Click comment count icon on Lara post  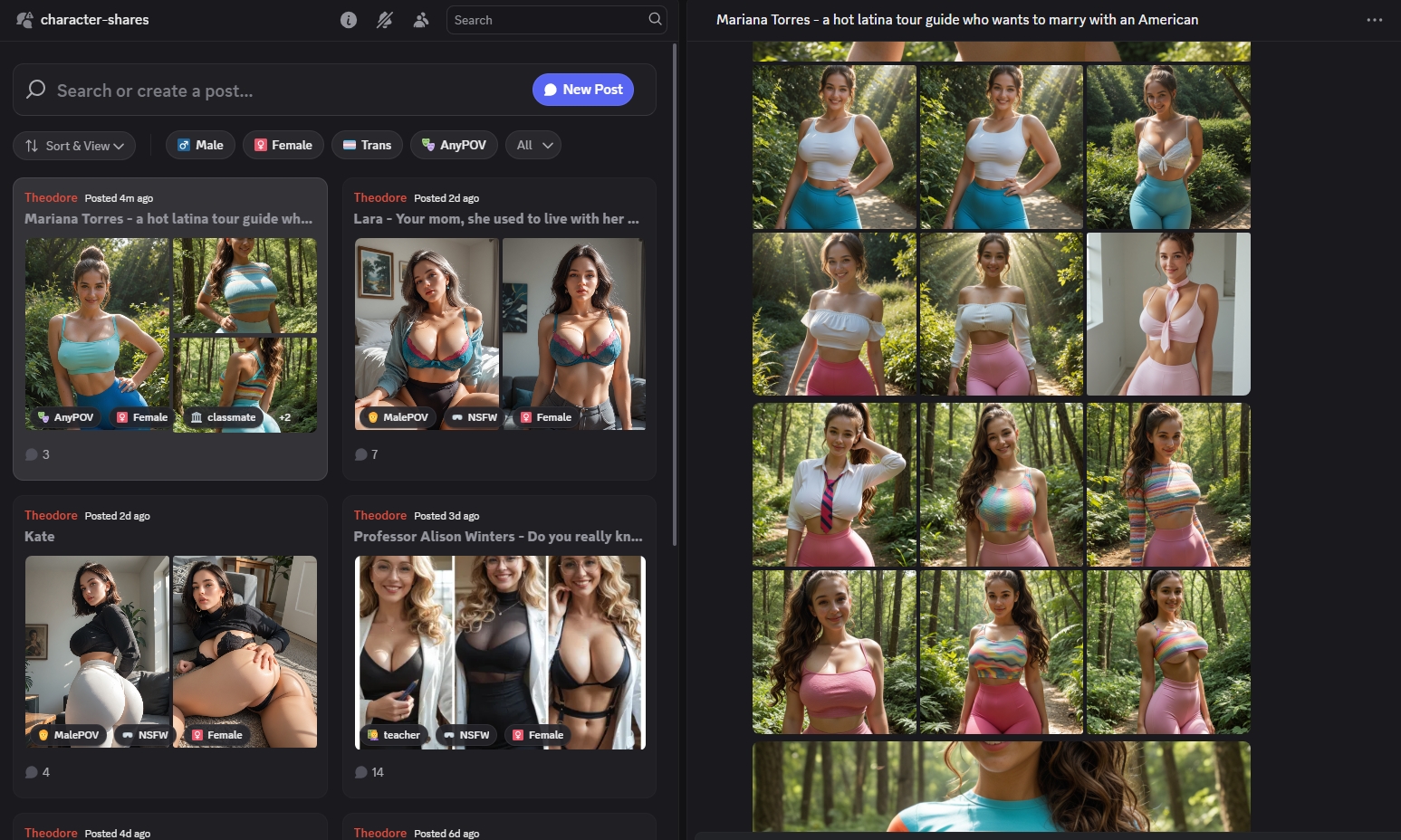click(x=360, y=454)
